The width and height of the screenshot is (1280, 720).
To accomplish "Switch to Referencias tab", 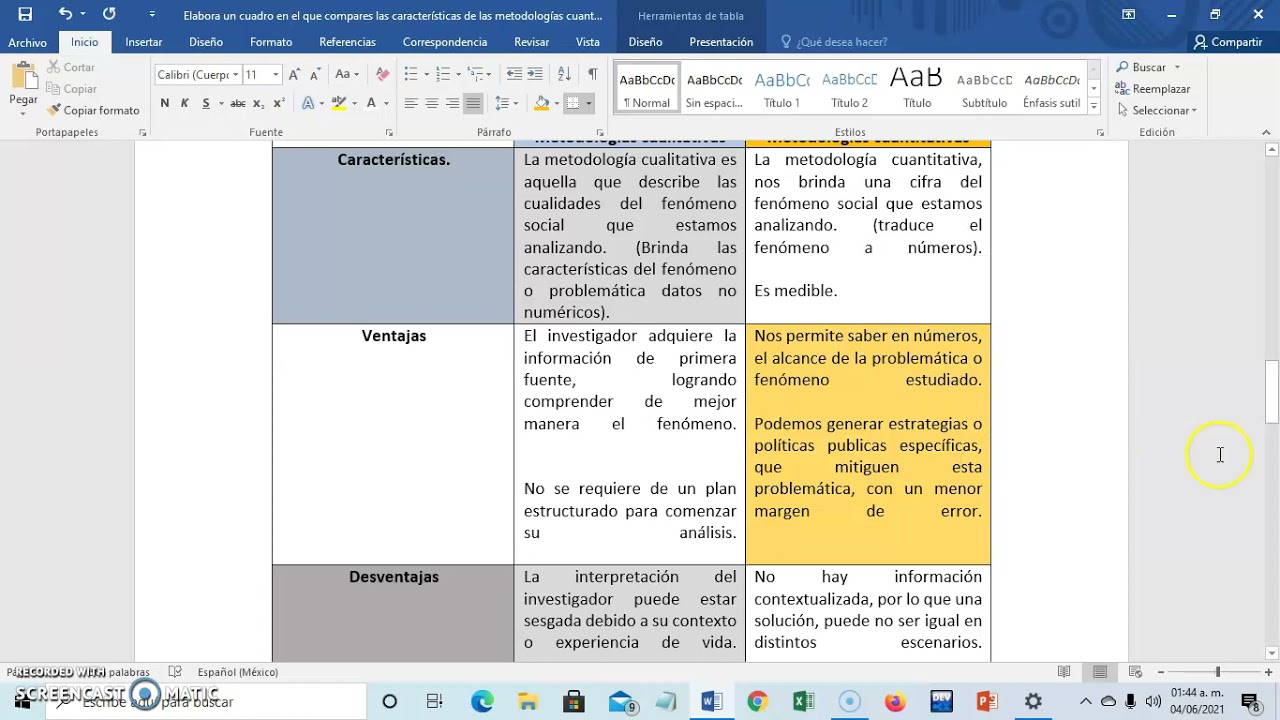I will pyautogui.click(x=347, y=42).
